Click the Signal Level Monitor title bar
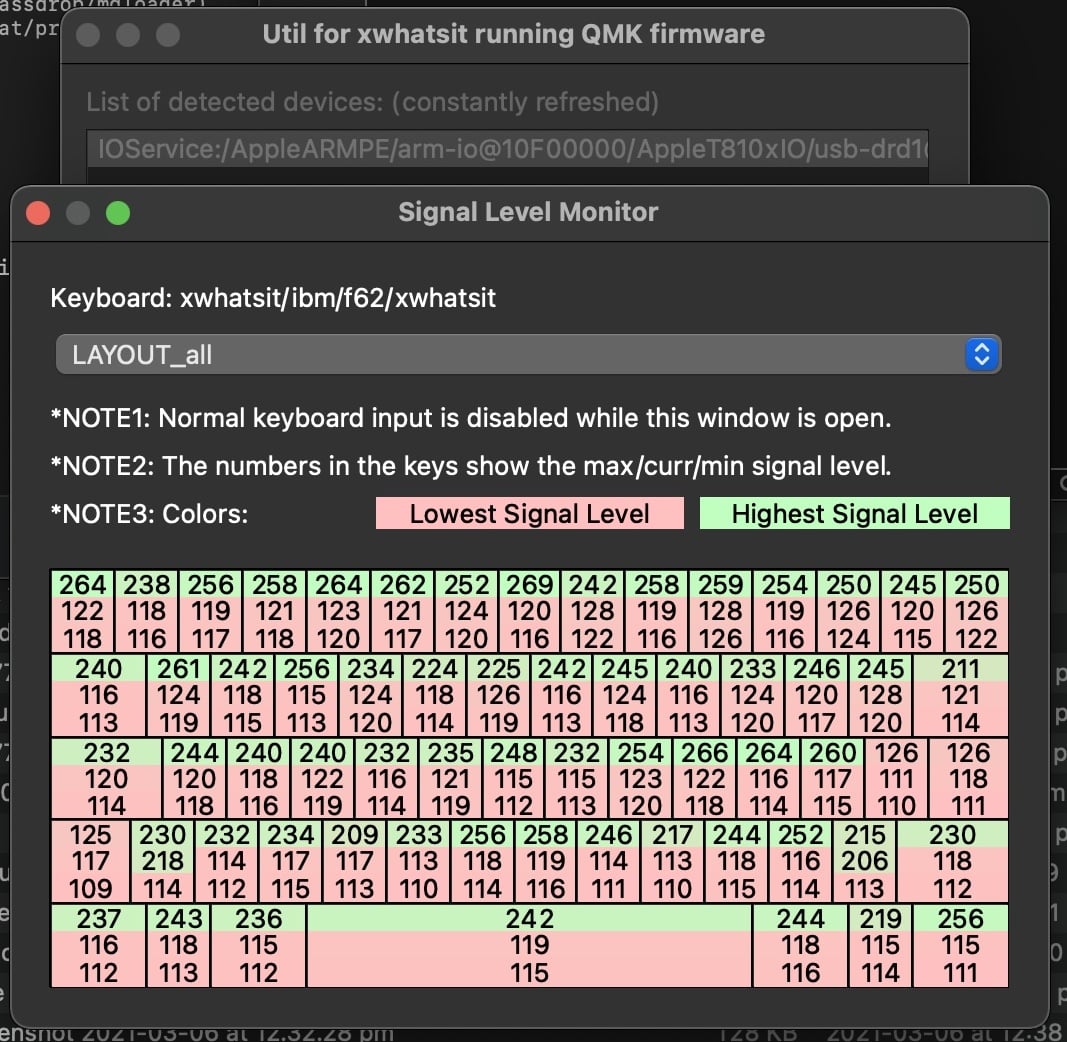 [528, 213]
